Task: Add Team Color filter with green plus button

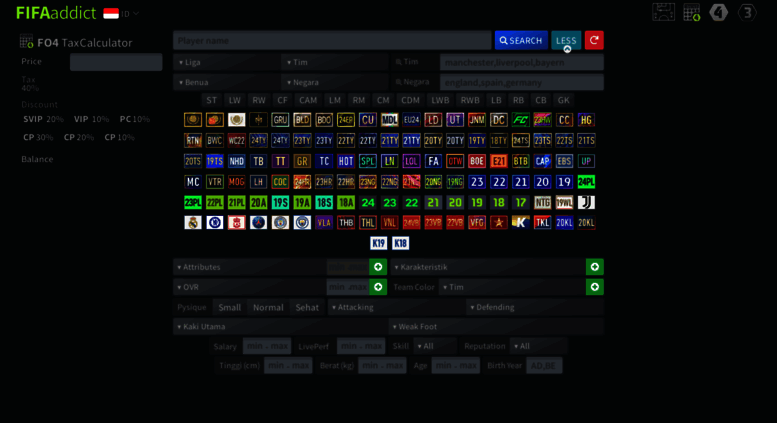Action: [595, 287]
